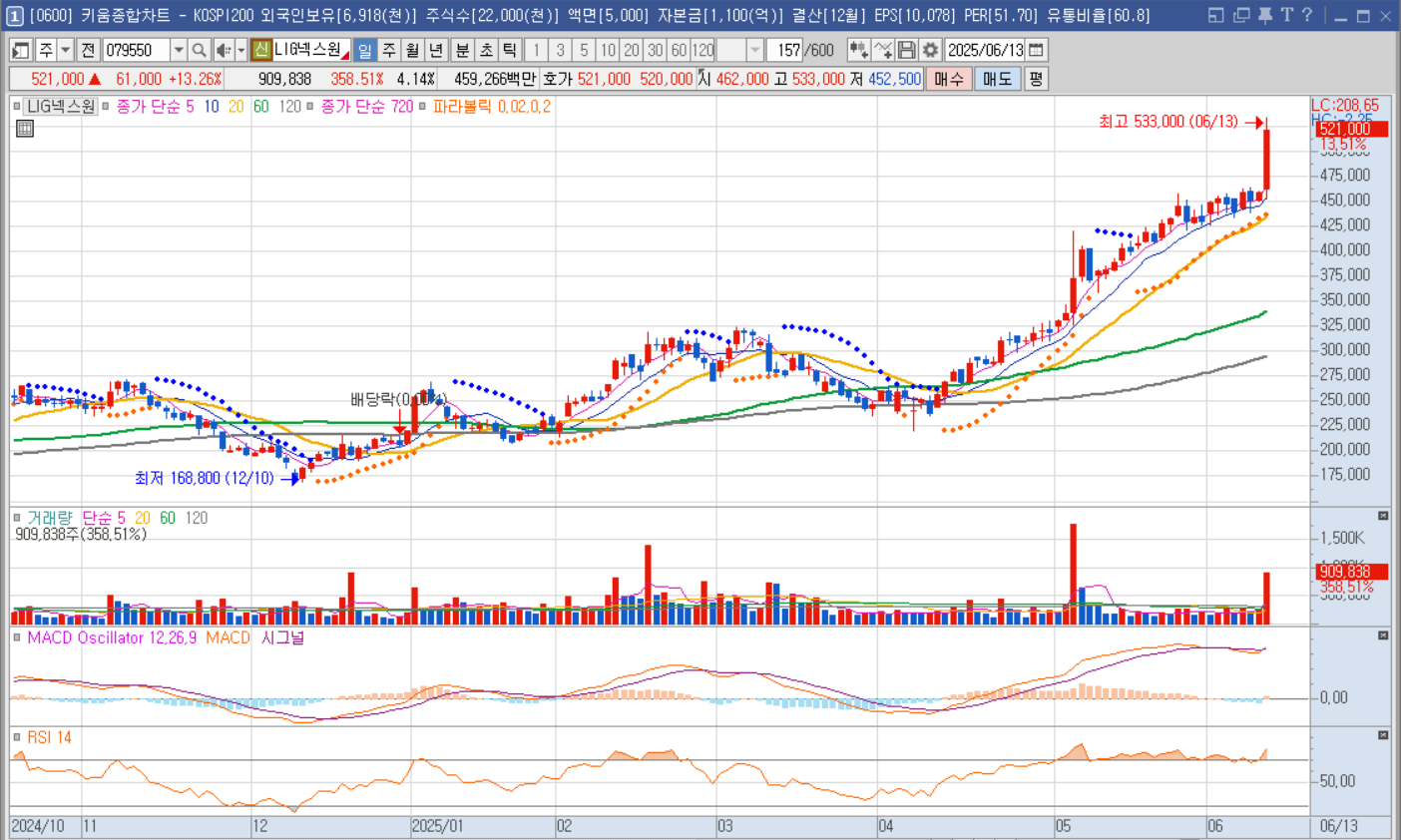
Task: Click the stock code input field 079550
Action: click(x=137, y=50)
